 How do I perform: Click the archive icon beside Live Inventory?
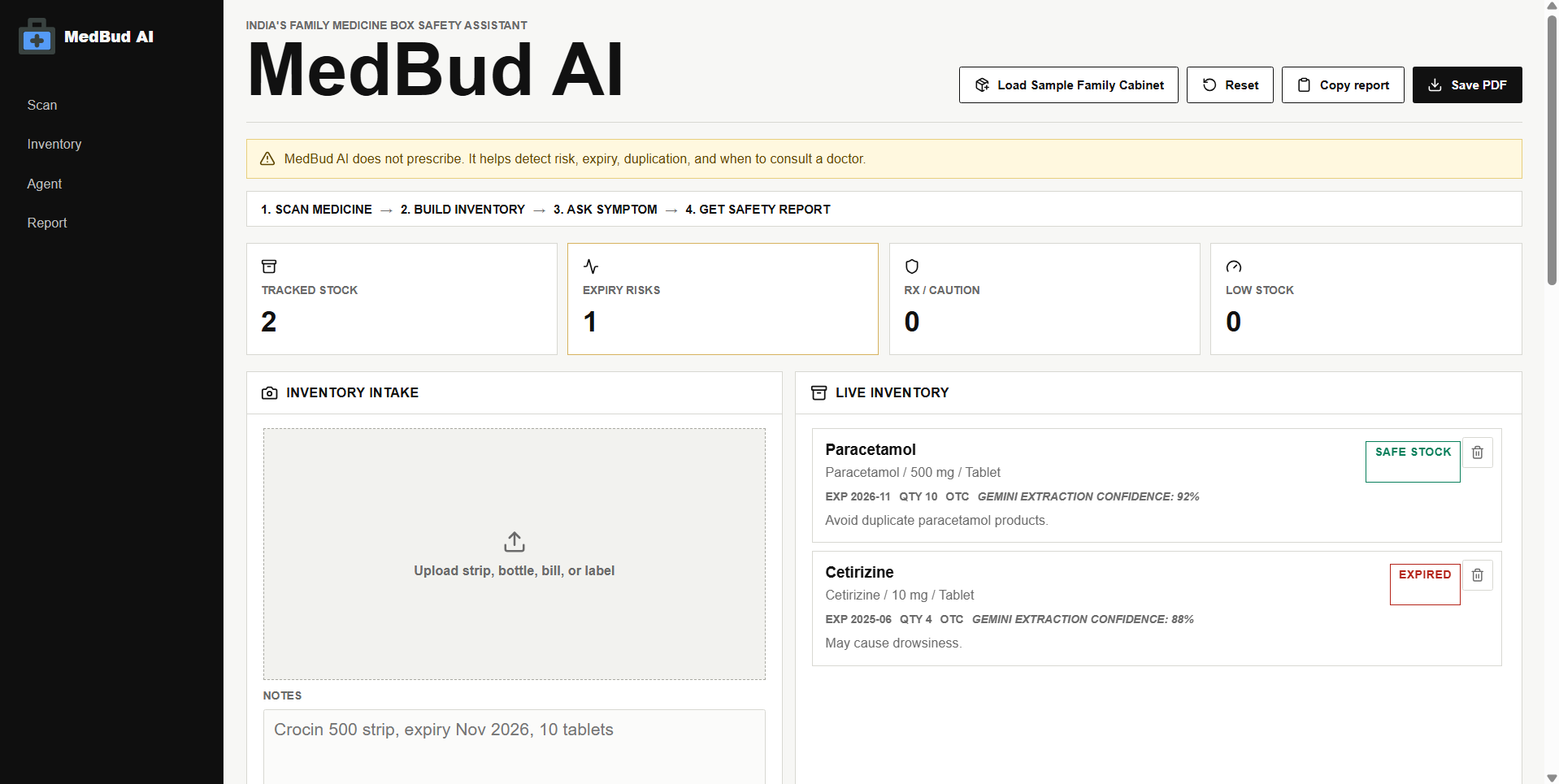tap(819, 393)
